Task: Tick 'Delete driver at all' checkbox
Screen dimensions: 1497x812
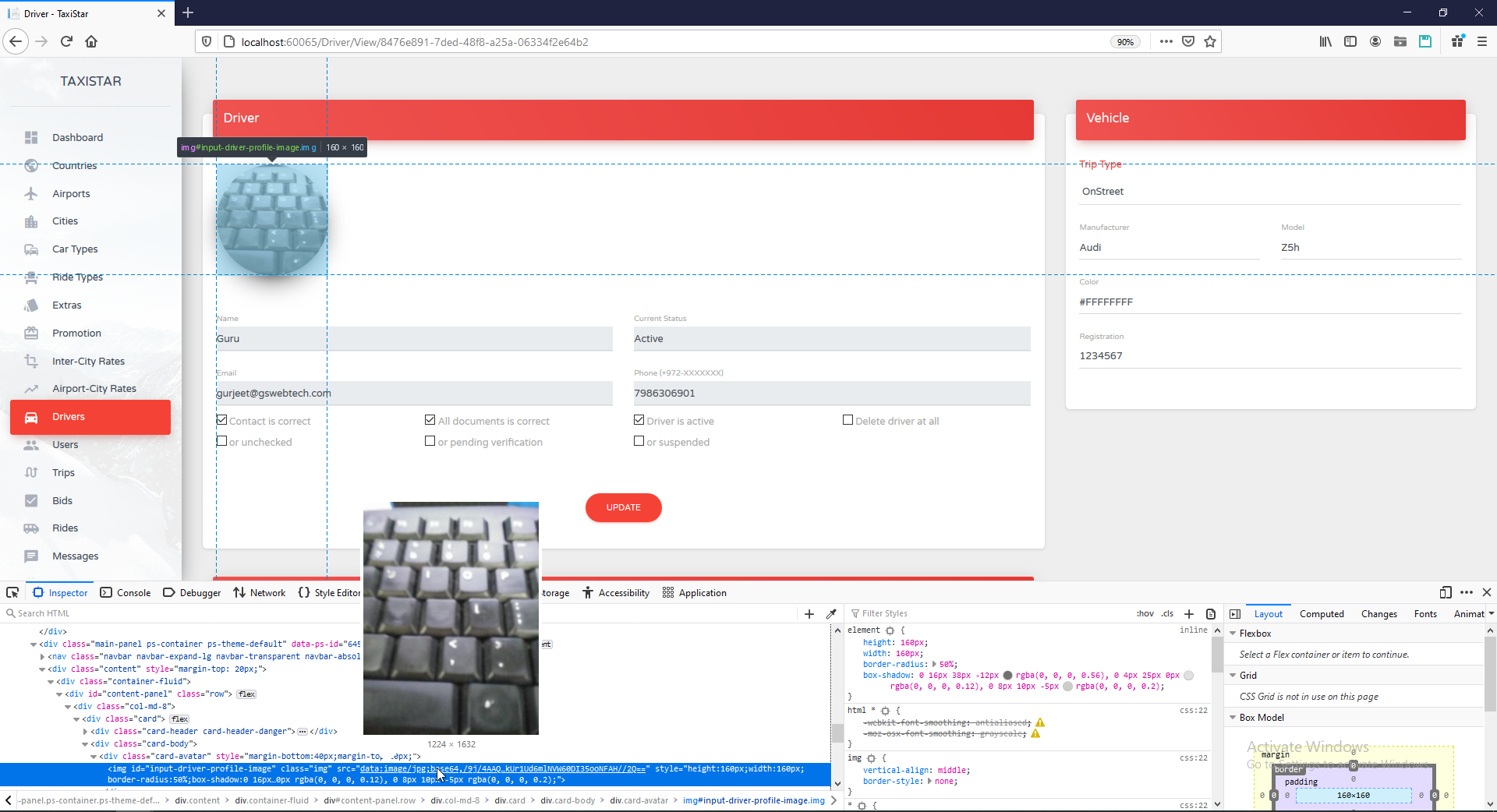Action: click(848, 420)
